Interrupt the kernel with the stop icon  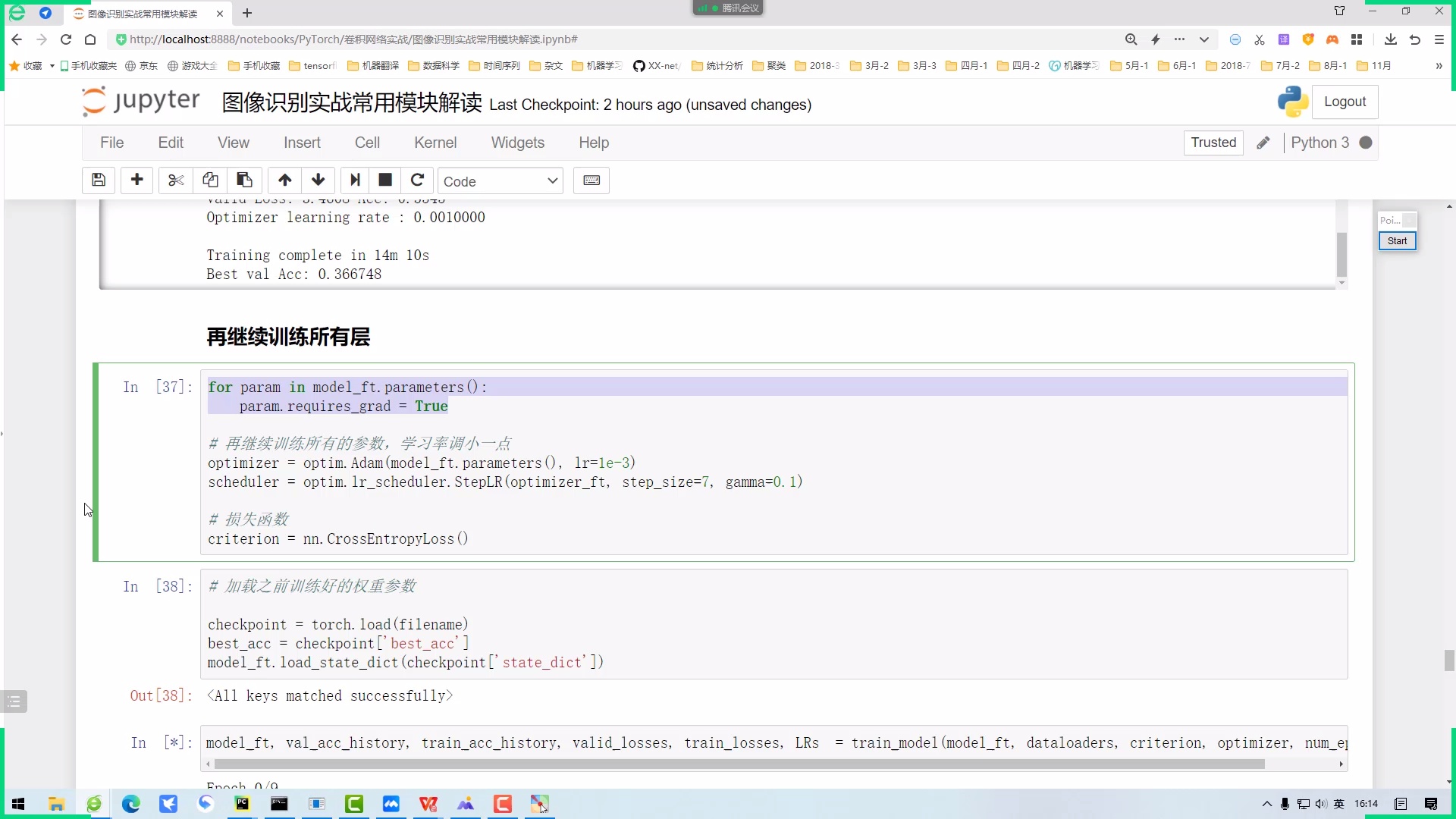coord(385,180)
